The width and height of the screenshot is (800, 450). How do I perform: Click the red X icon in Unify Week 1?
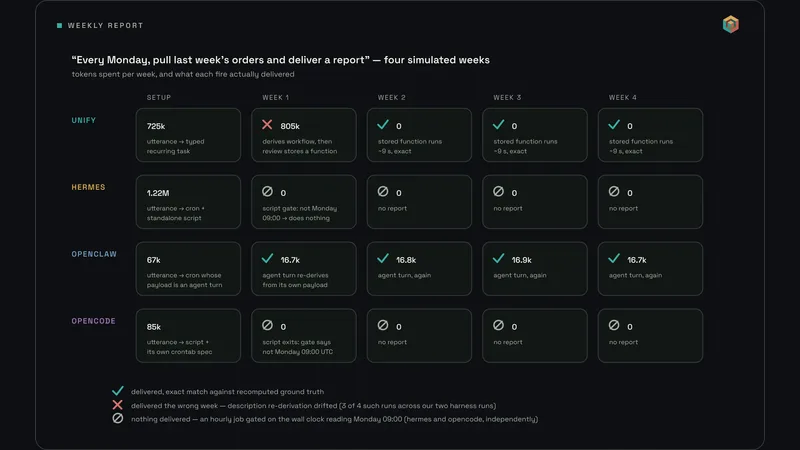pyautogui.click(x=267, y=124)
